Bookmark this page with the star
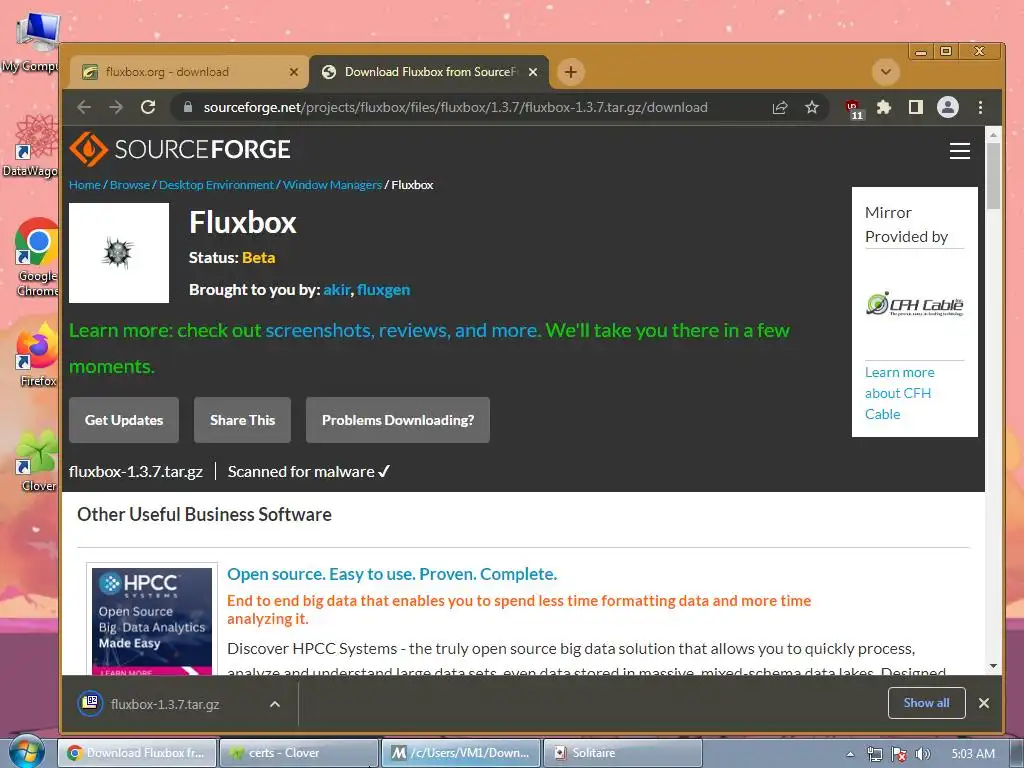 [x=812, y=107]
